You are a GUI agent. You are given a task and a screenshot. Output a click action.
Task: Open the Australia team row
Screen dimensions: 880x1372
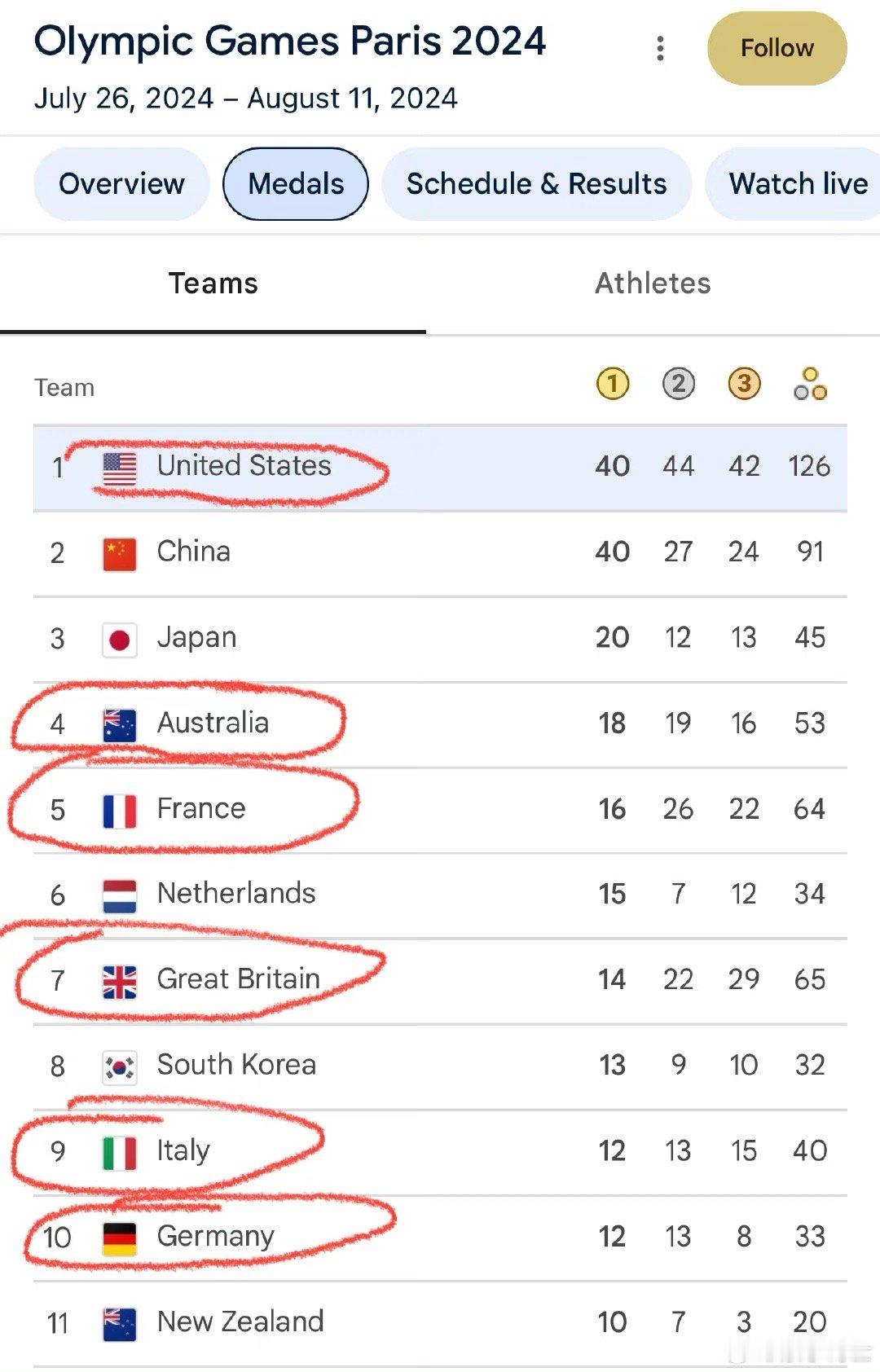[440, 724]
